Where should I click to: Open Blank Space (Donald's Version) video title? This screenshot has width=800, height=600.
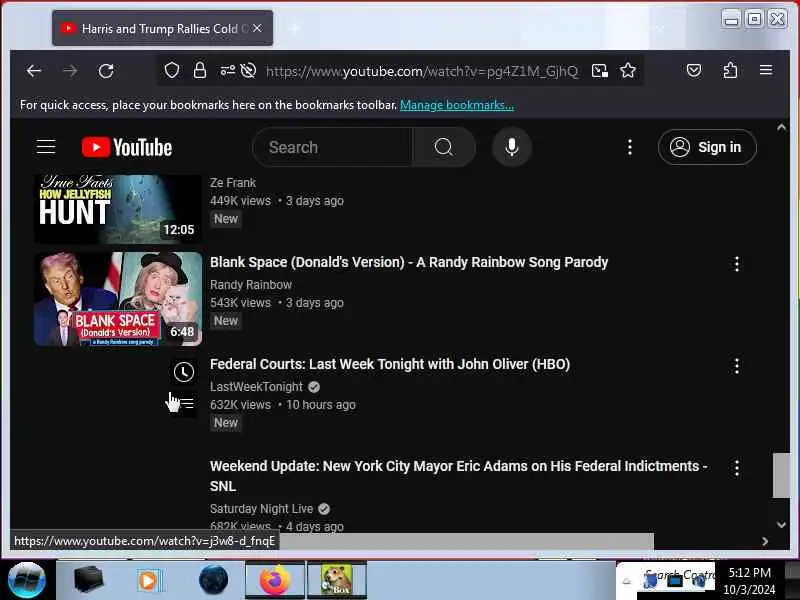pos(409,262)
